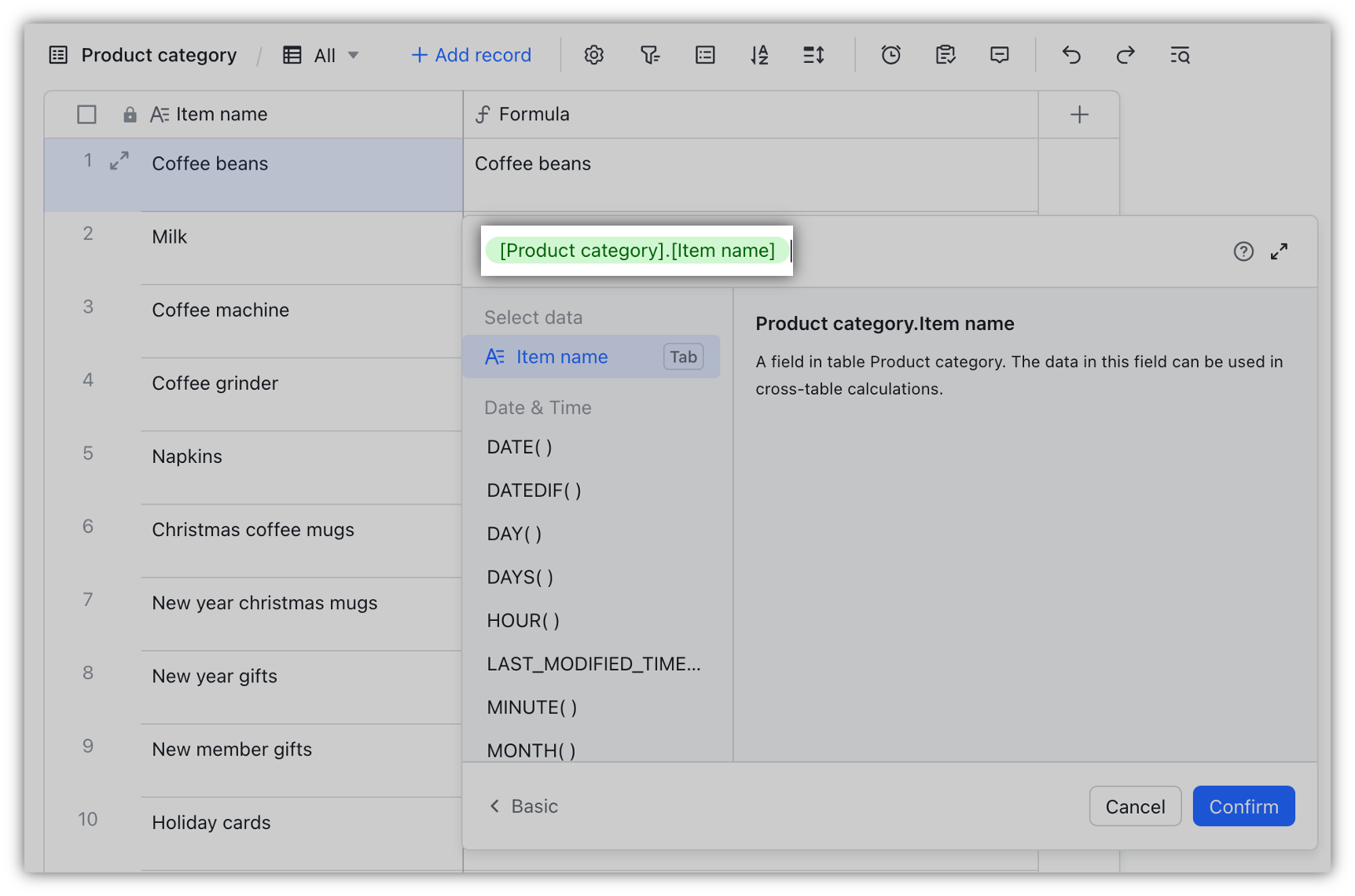This screenshot has width=1355, height=896.
Task: Open the All view dropdown
Action: [x=322, y=55]
